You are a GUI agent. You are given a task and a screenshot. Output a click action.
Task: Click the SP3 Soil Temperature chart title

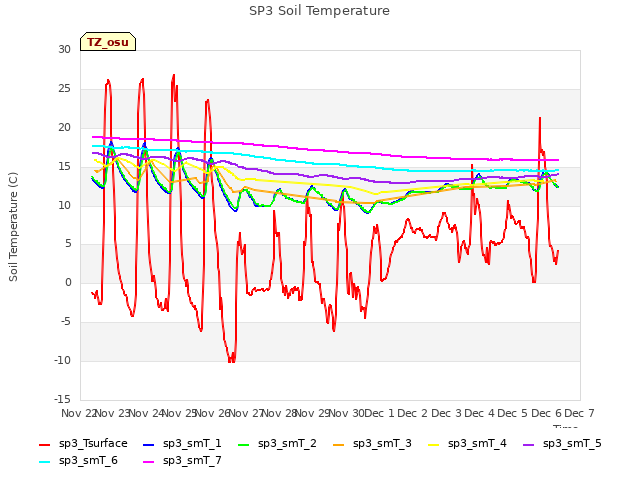tap(319, 11)
